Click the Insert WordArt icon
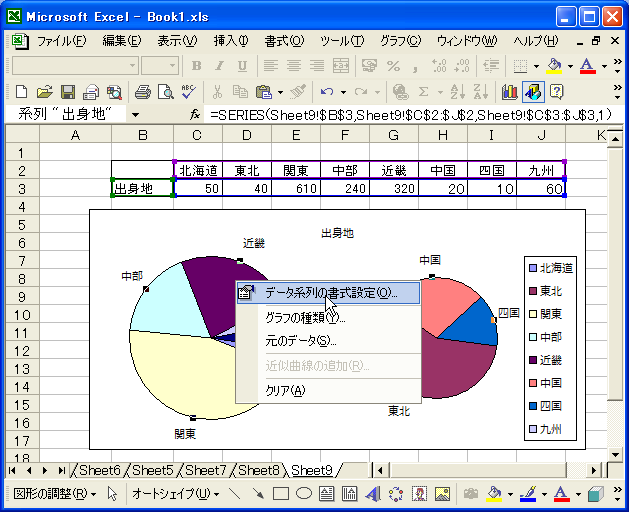Image resolution: width=629 pixels, height=512 pixels. pos(373,494)
